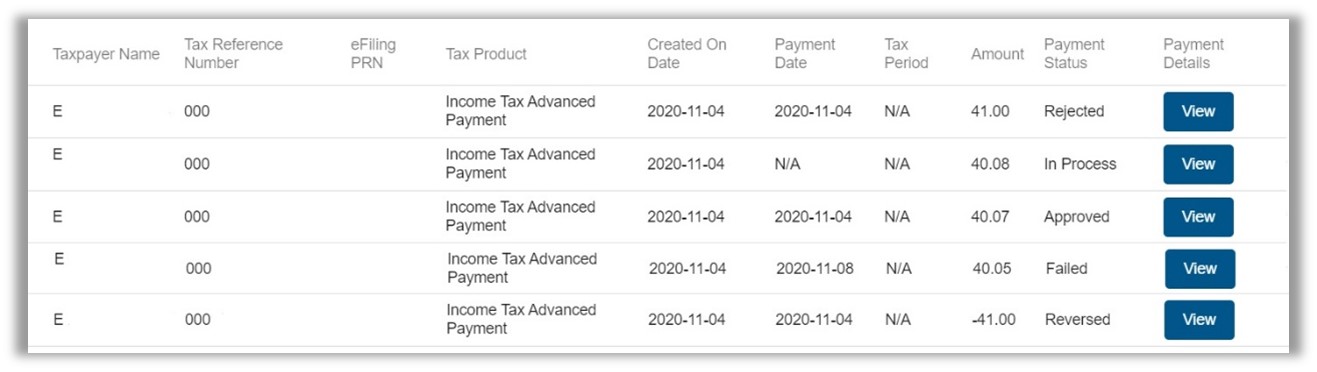
Task: Click the Amount column header
Action: tap(997, 54)
